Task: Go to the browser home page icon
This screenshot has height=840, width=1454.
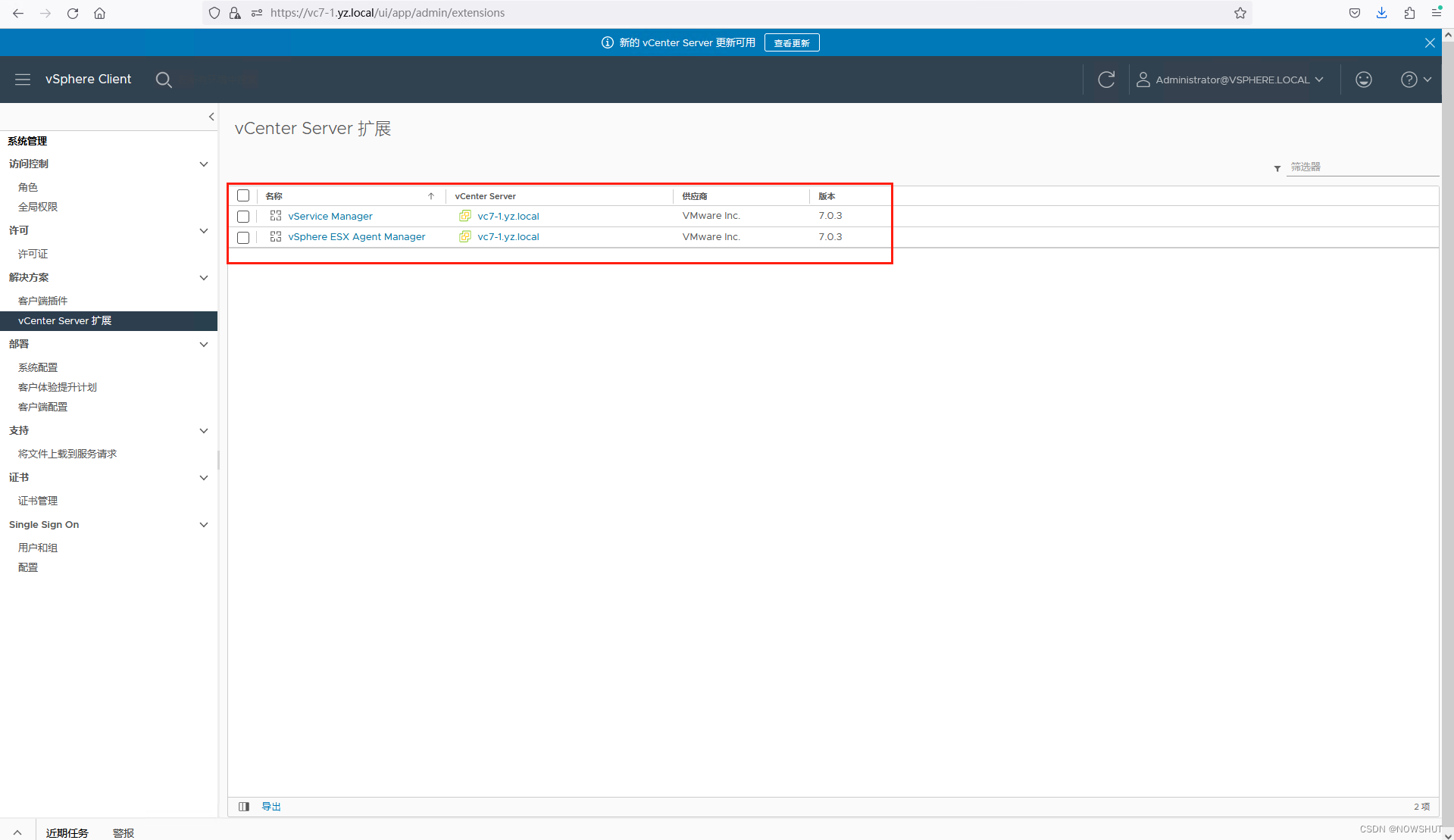Action: [99, 13]
